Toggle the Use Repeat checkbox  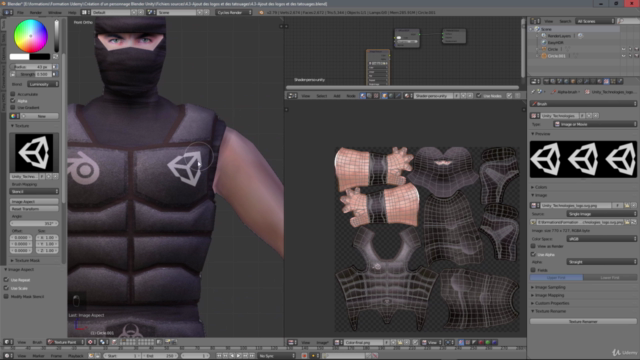(x=6, y=280)
